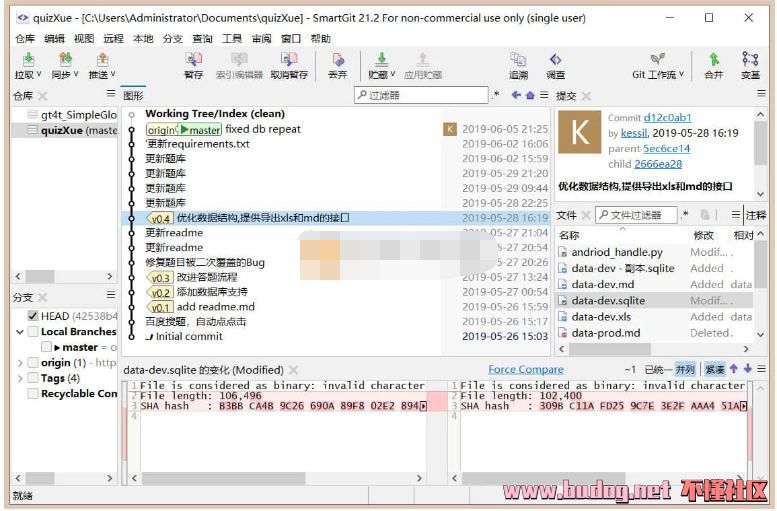Viewport: 777px width, 511px height.
Task: Click the Merge (合并) toolbar icon
Action: (714, 59)
